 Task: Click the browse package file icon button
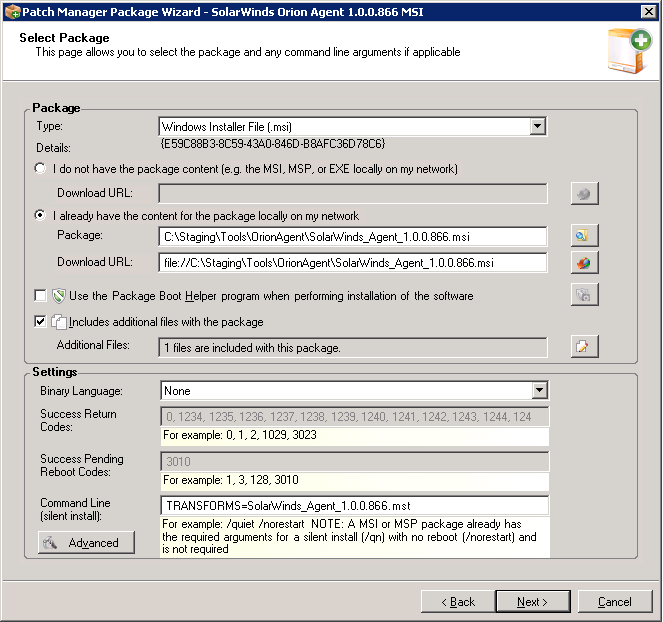click(584, 236)
